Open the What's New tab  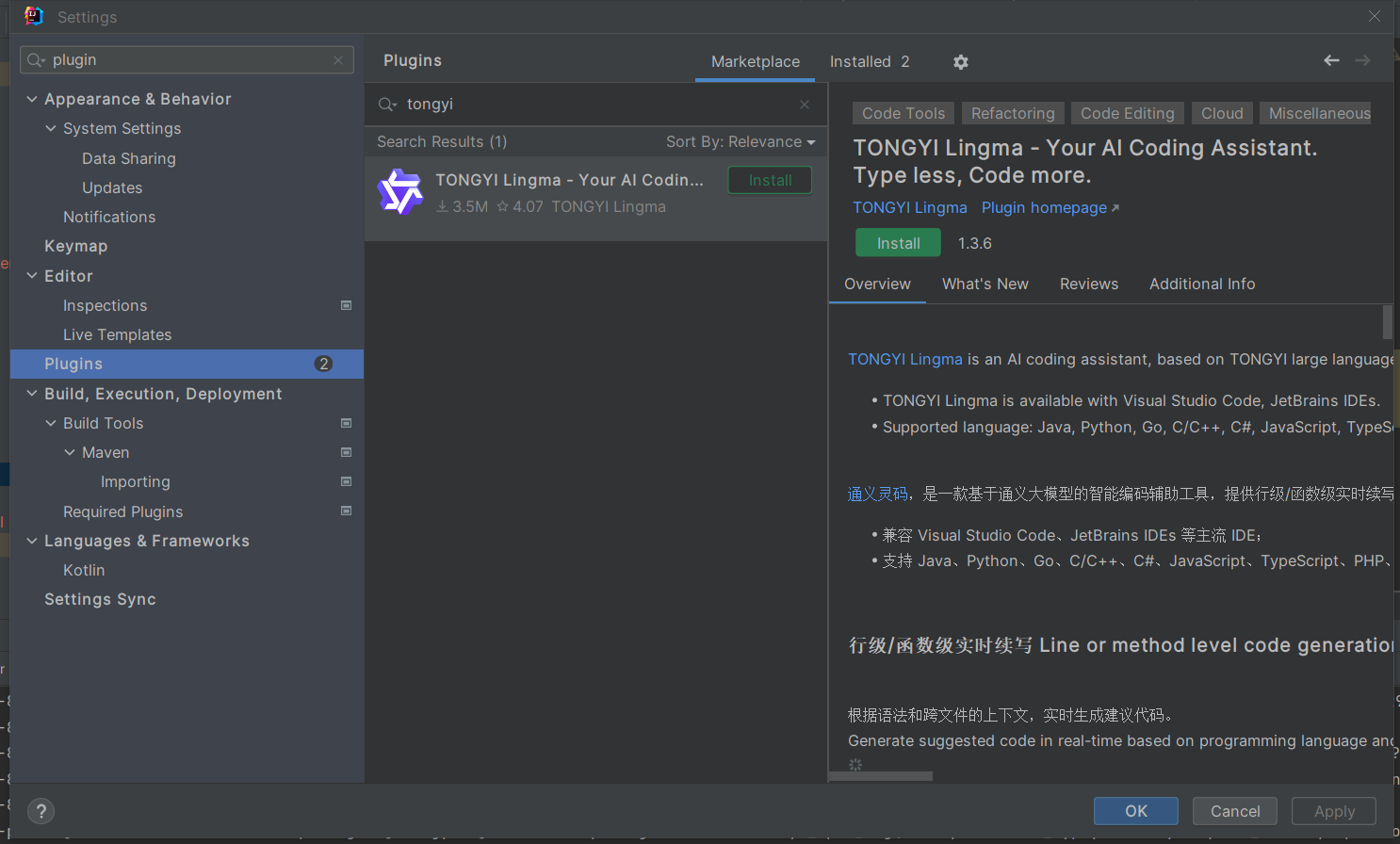(x=985, y=284)
